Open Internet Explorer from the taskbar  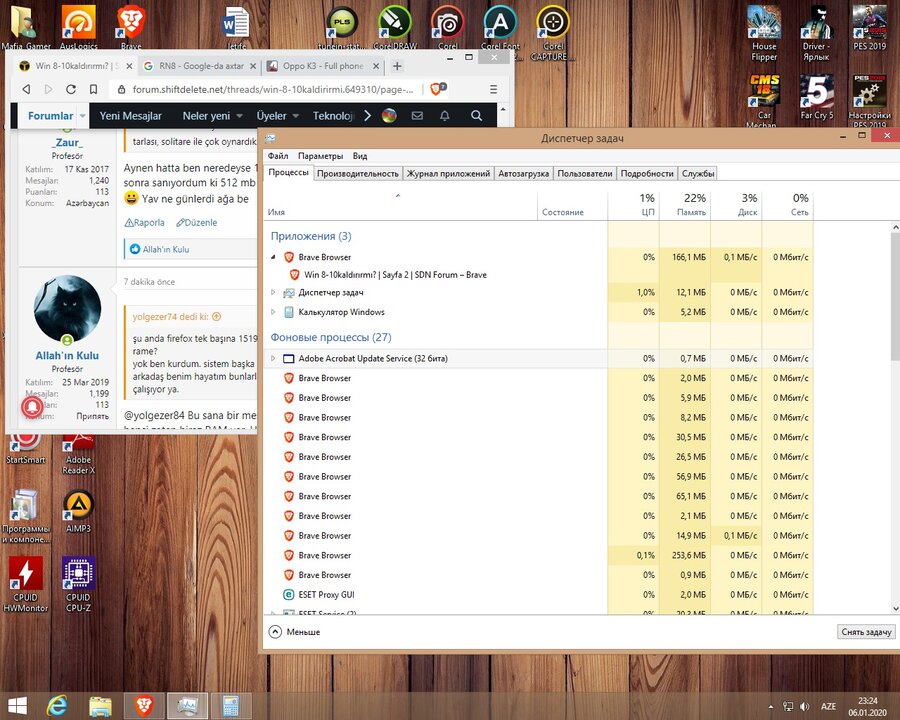(x=56, y=705)
